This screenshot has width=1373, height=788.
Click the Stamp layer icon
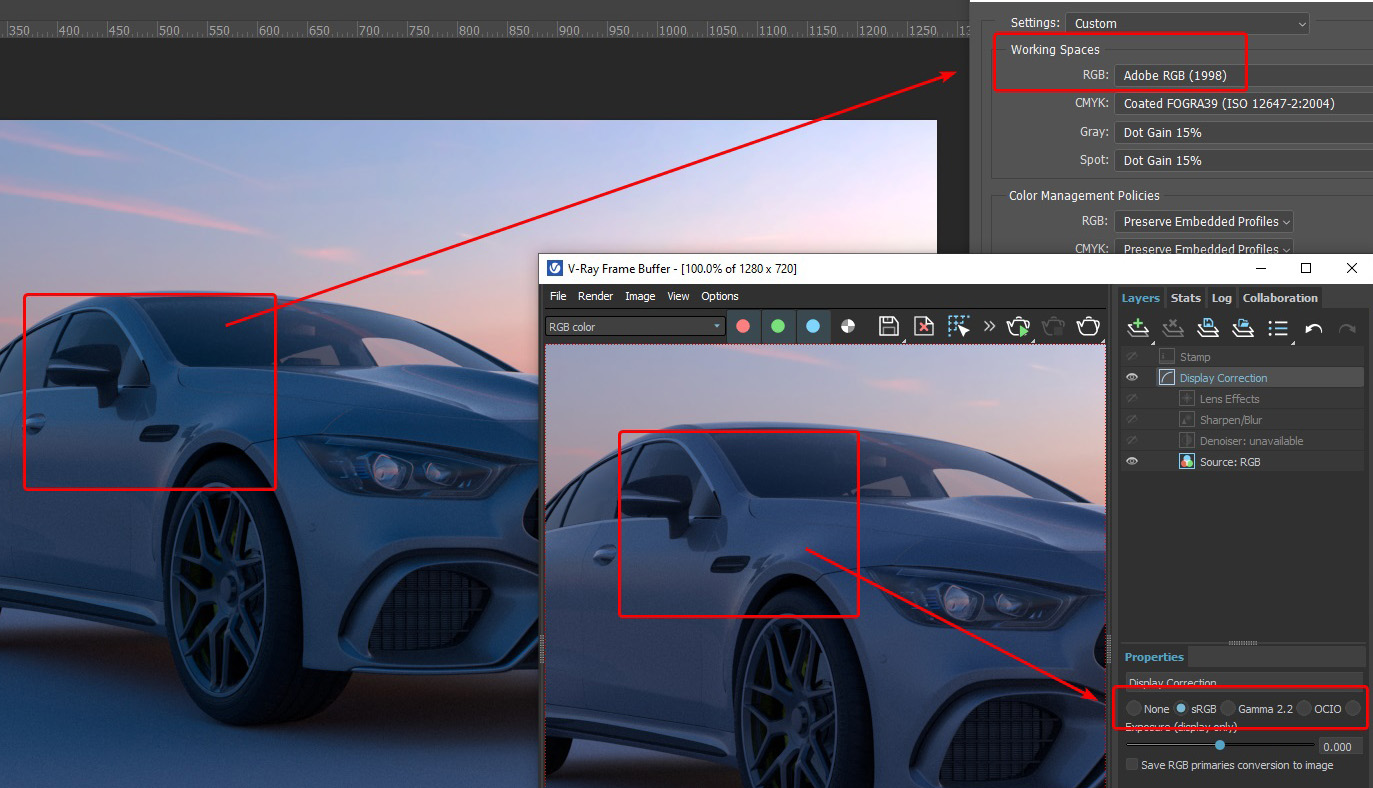tap(1167, 356)
